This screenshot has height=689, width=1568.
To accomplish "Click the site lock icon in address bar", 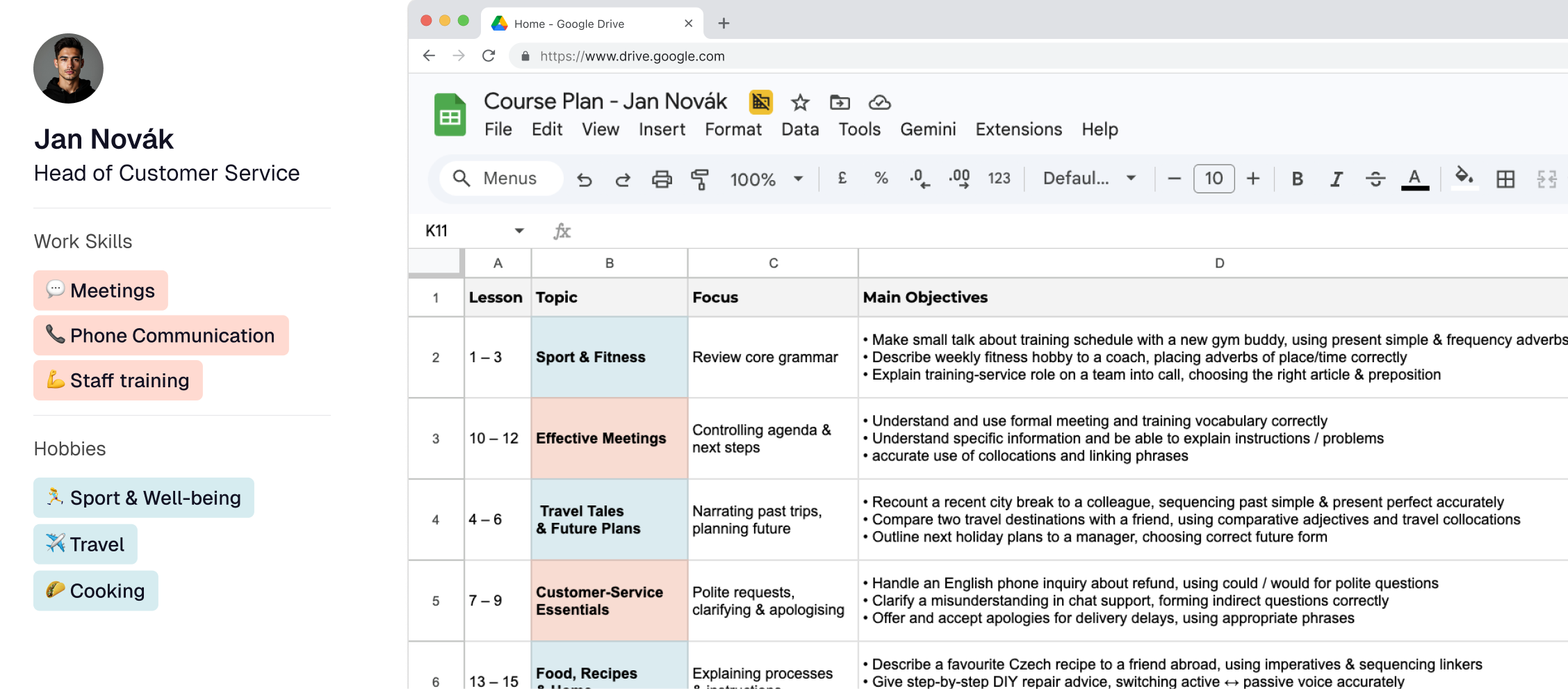I will pos(525,56).
